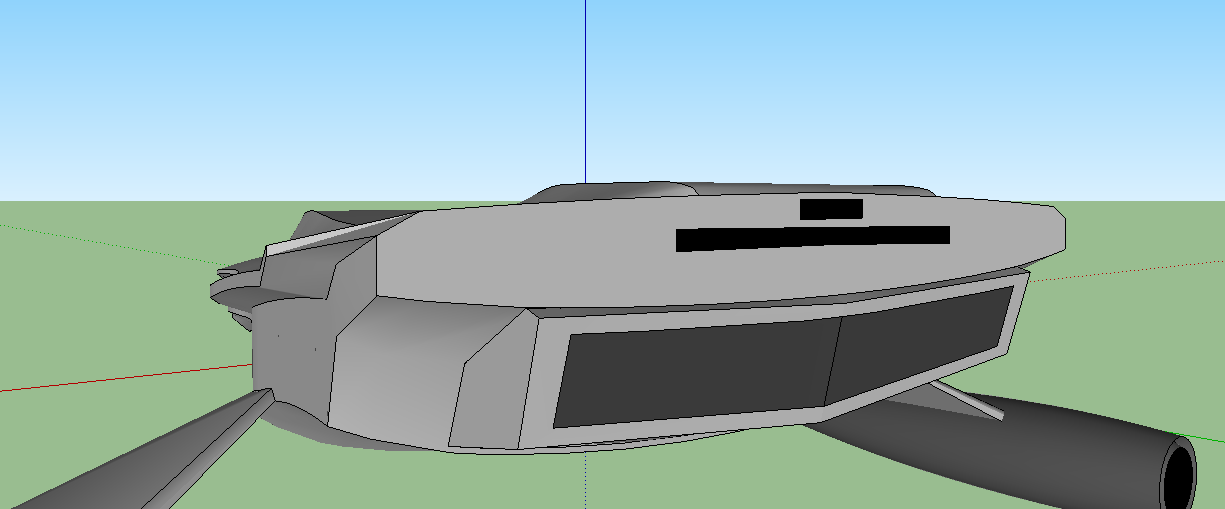The image size is (1225, 509).
Task: Click the long black strip on the roof
Action: click(812, 238)
